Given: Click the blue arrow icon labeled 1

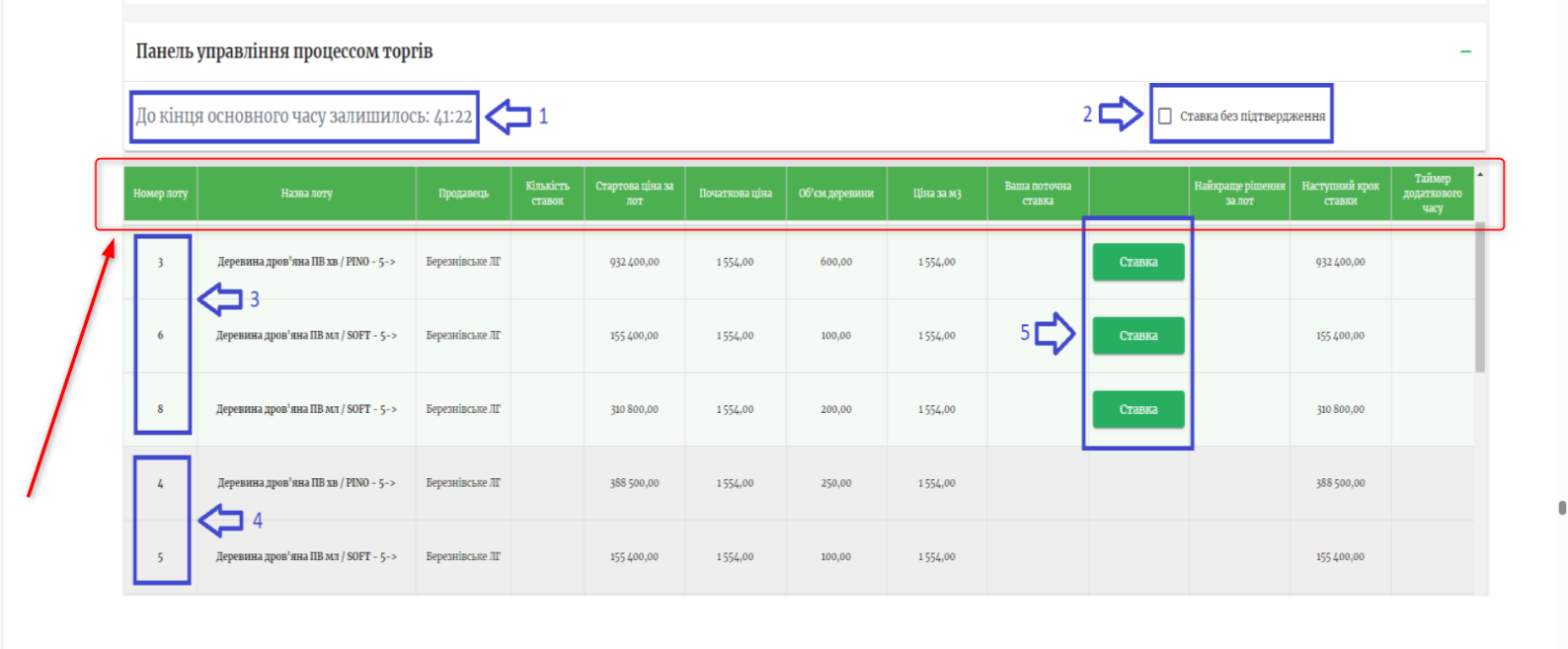Looking at the screenshot, I should tap(510, 117).
